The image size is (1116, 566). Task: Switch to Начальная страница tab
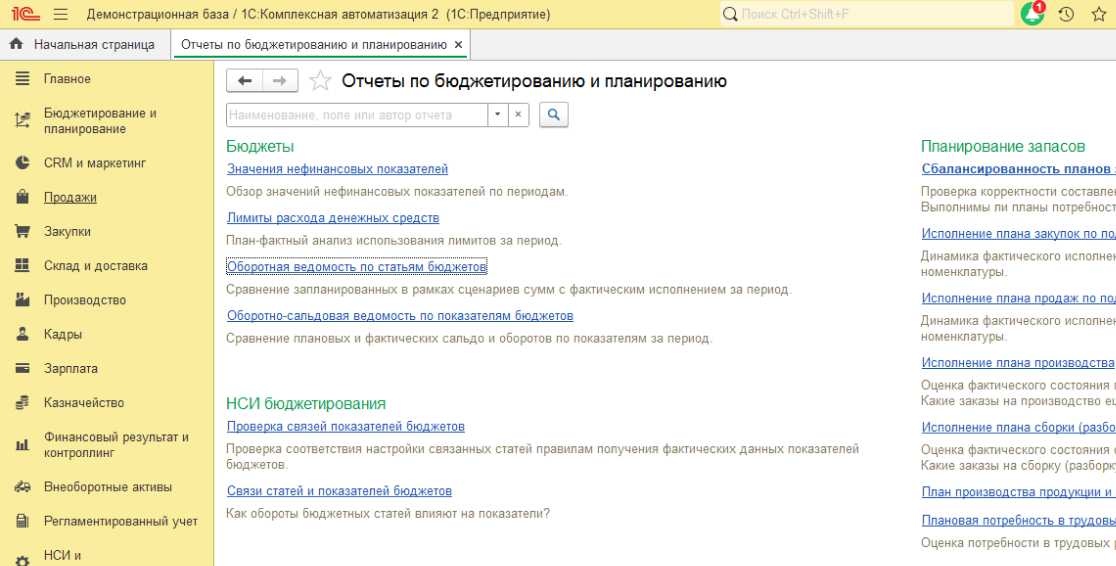87,44
